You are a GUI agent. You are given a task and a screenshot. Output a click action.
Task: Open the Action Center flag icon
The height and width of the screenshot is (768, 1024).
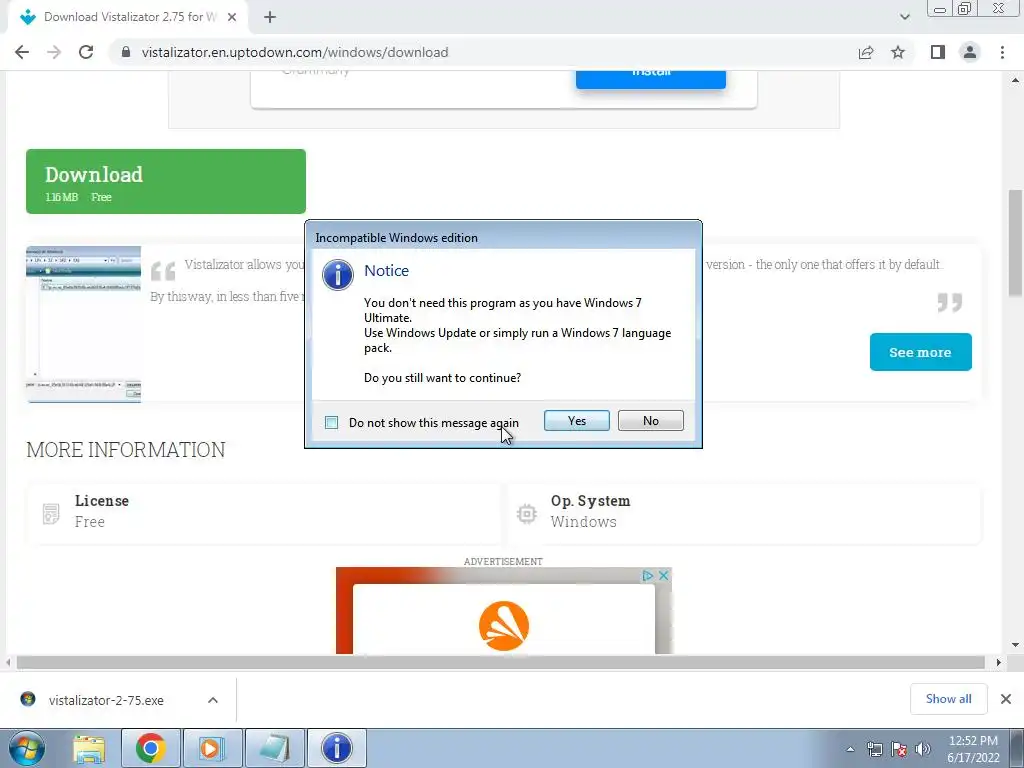click(x=899, y=749)
